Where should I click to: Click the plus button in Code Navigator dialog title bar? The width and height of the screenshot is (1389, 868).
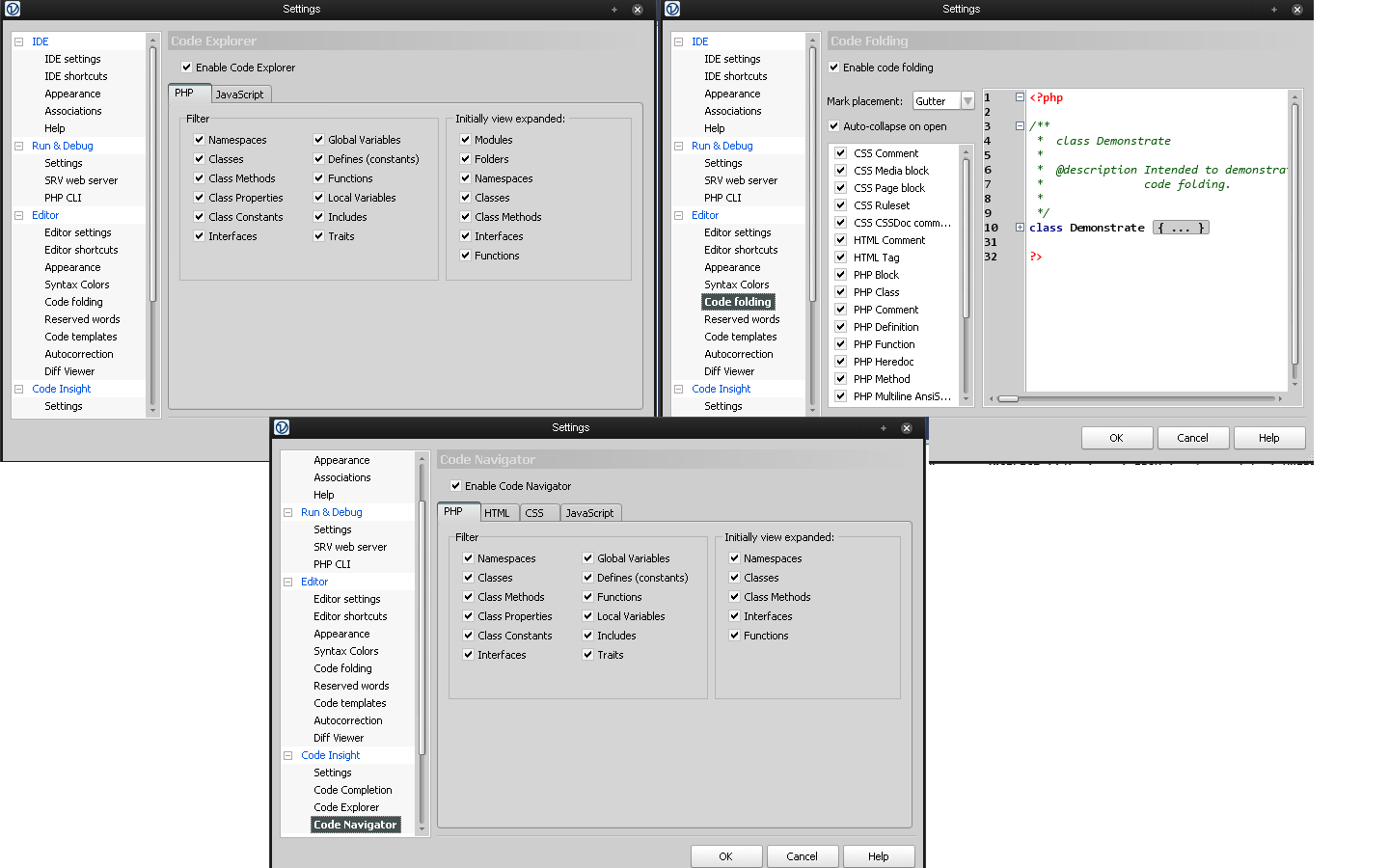(884, 428)
